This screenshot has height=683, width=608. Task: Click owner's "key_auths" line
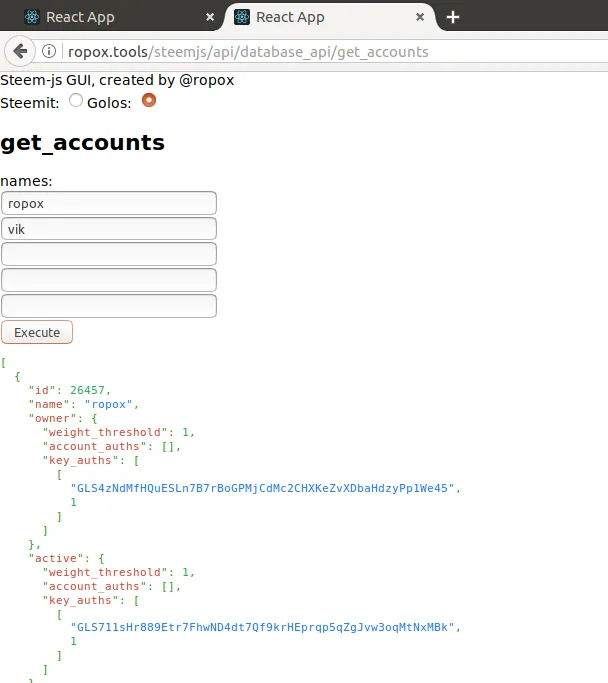point(91,460)
